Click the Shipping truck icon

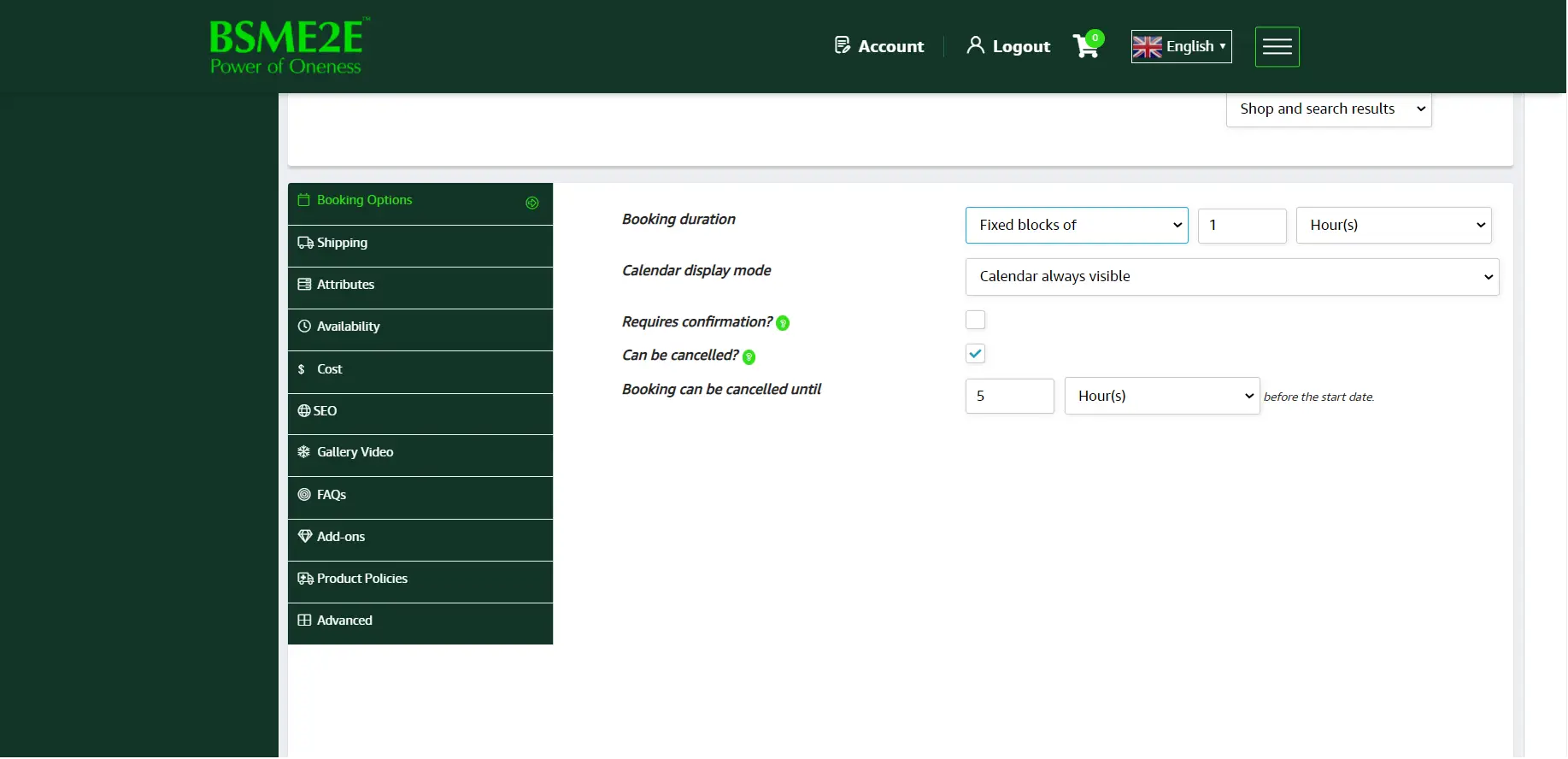click(x=305, y=243)
